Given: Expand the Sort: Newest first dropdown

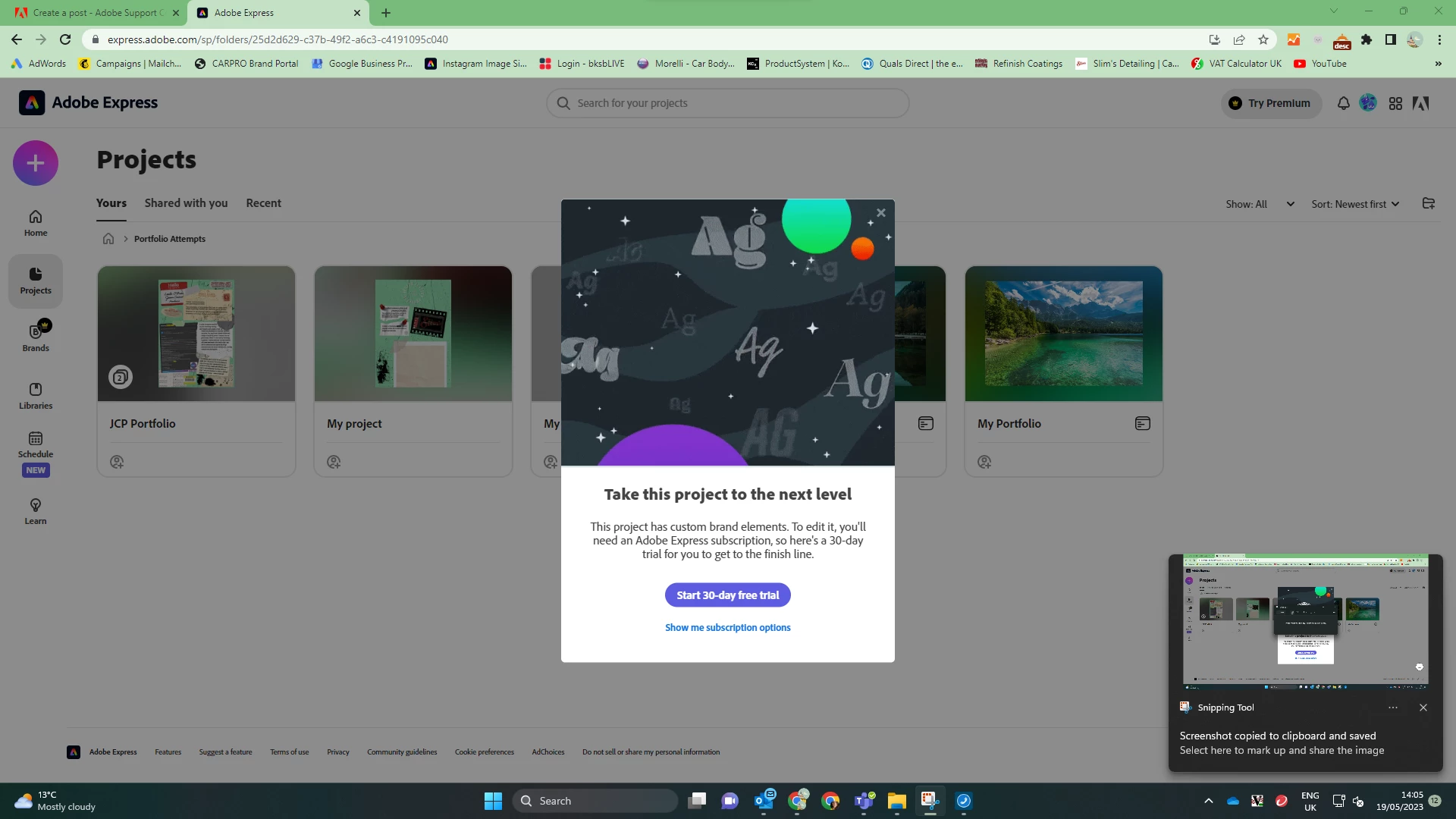Looking at the screenshot, I should (x=1355, y=204).
